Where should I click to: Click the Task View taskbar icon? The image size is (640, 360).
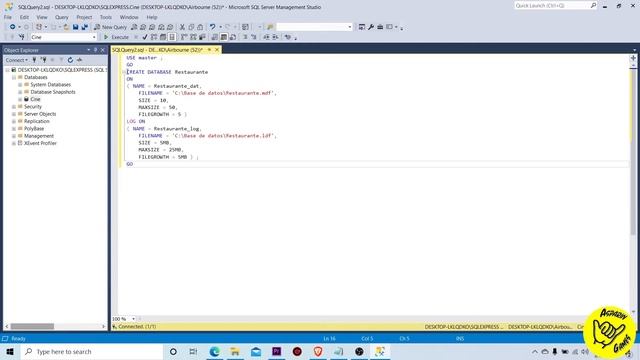tap(193, 351)
